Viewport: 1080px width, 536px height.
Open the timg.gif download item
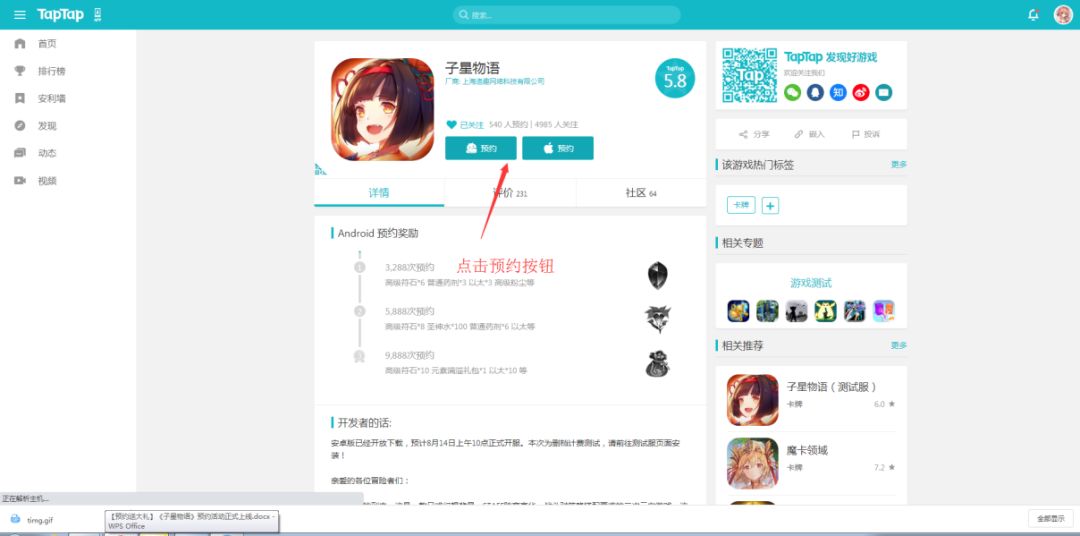coord(32,520)
